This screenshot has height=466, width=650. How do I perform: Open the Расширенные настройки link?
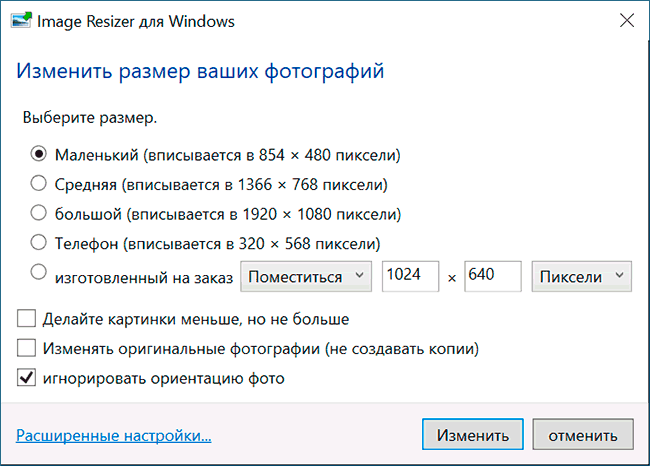(x=114, y=435)
